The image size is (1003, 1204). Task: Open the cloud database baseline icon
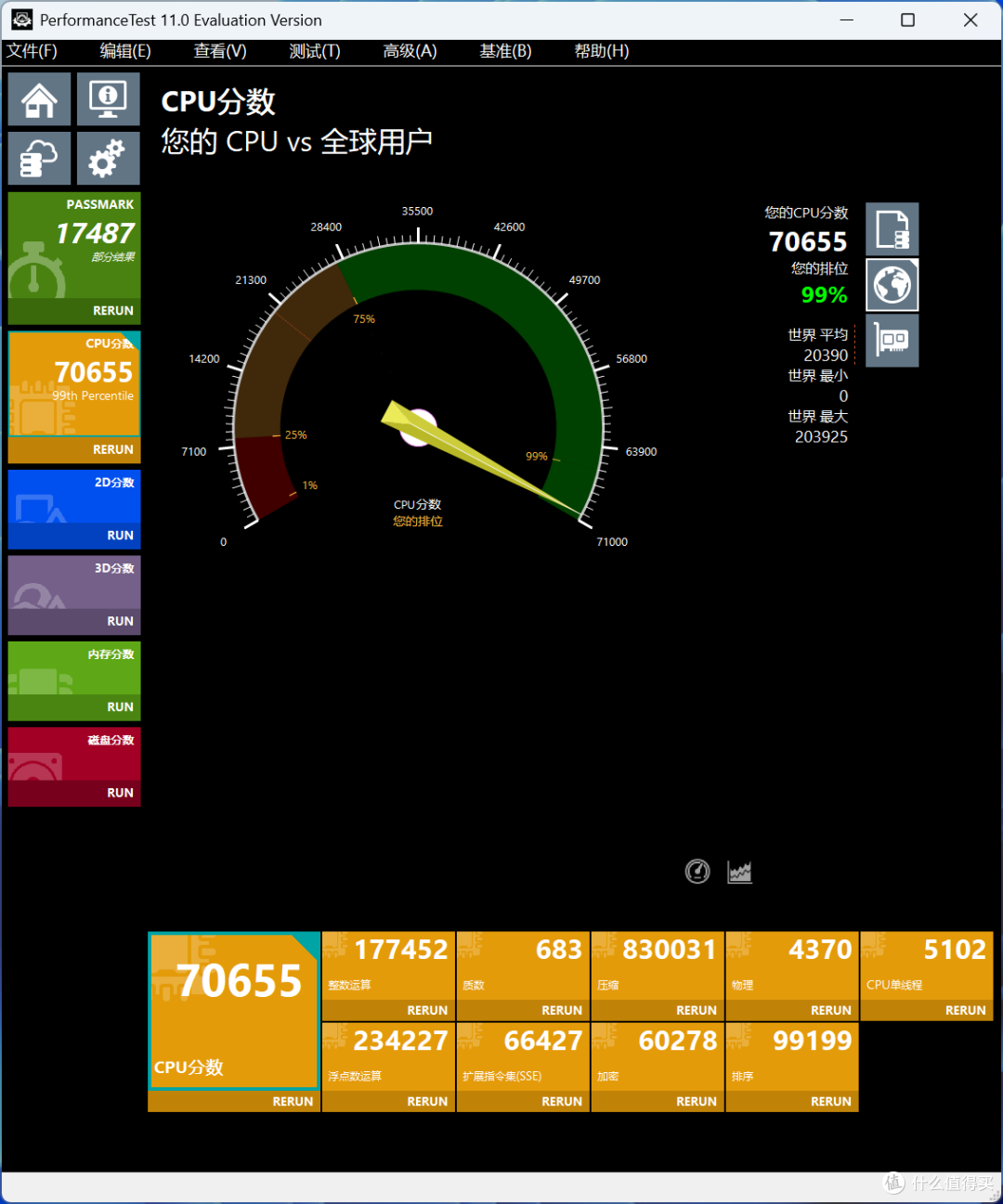pos(40,159)
